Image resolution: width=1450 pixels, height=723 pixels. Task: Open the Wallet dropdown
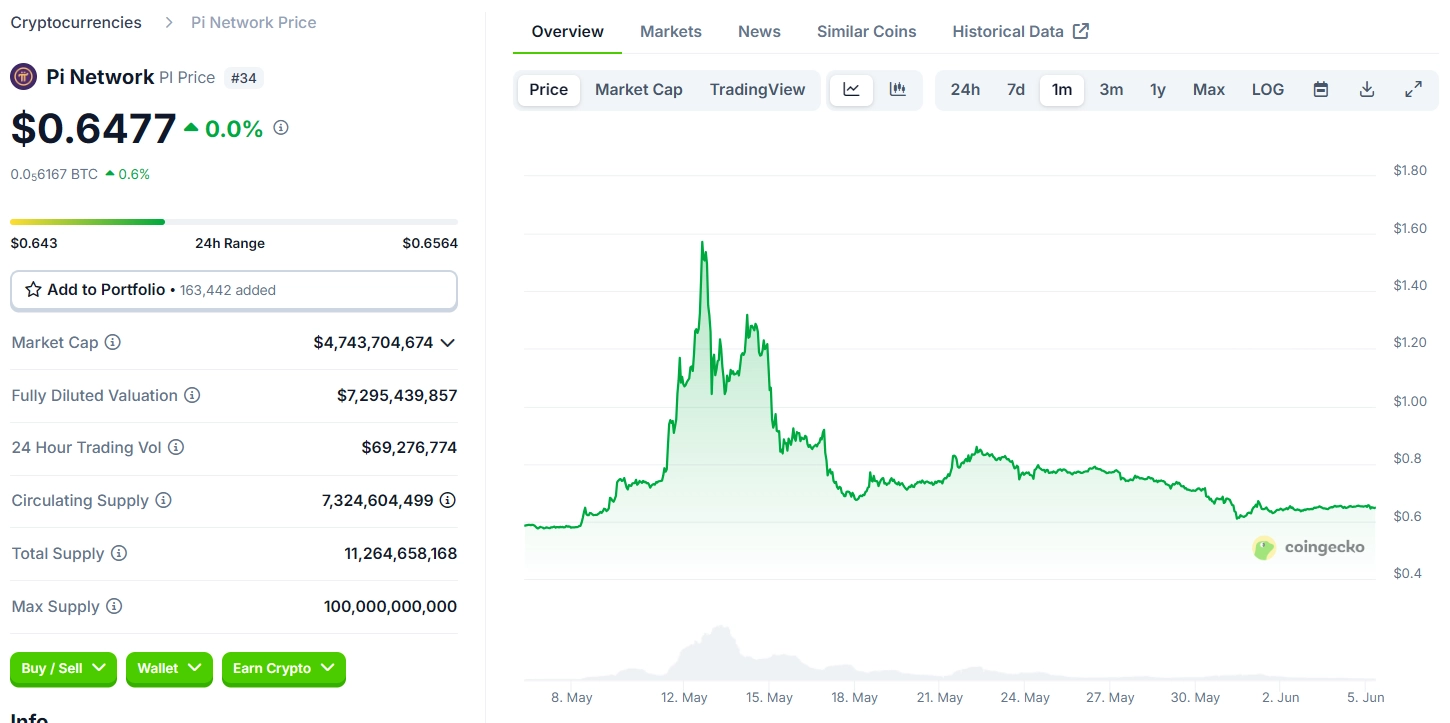[x=169, y=668]
